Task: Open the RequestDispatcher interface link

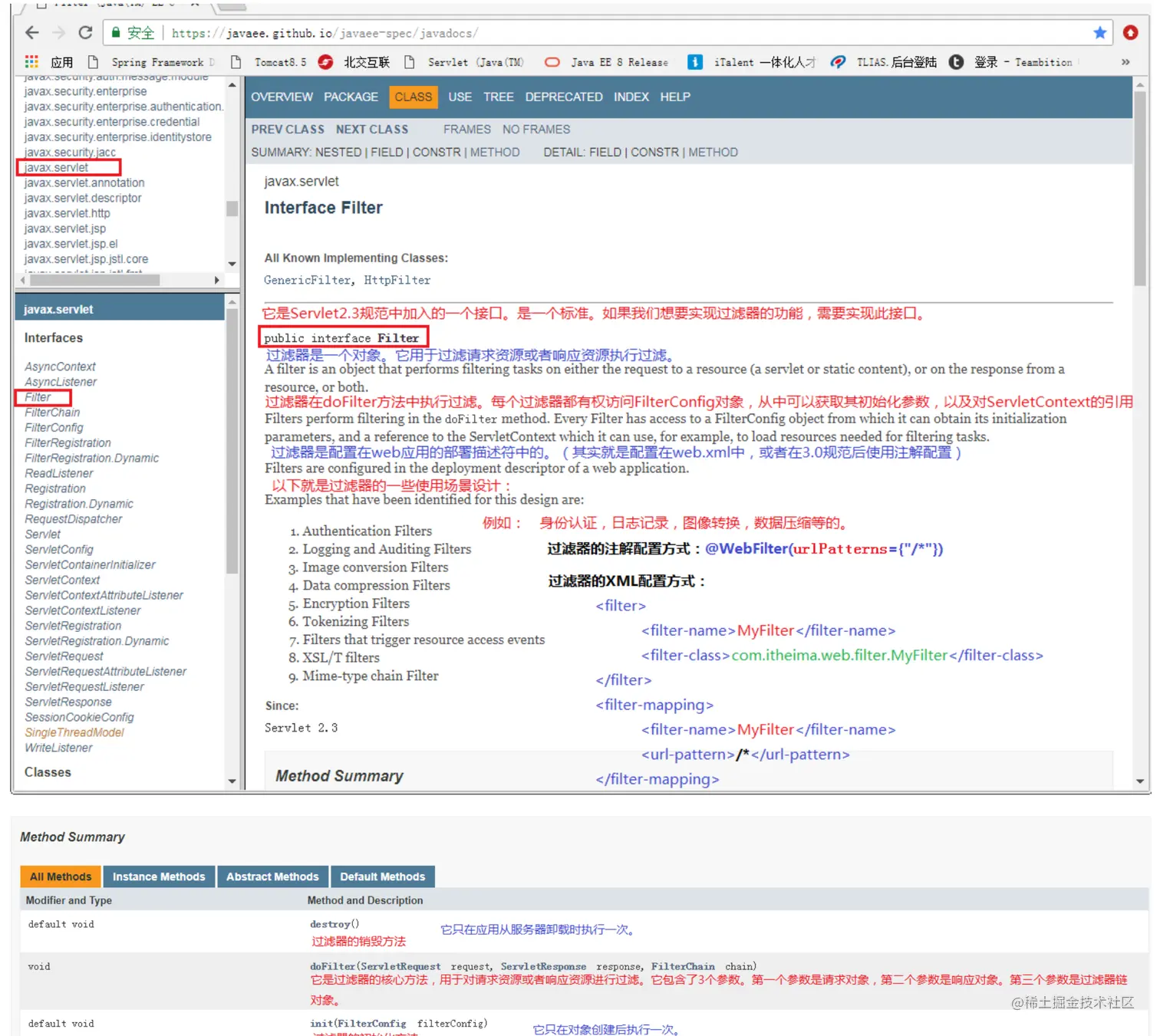Action: point(74,519)
